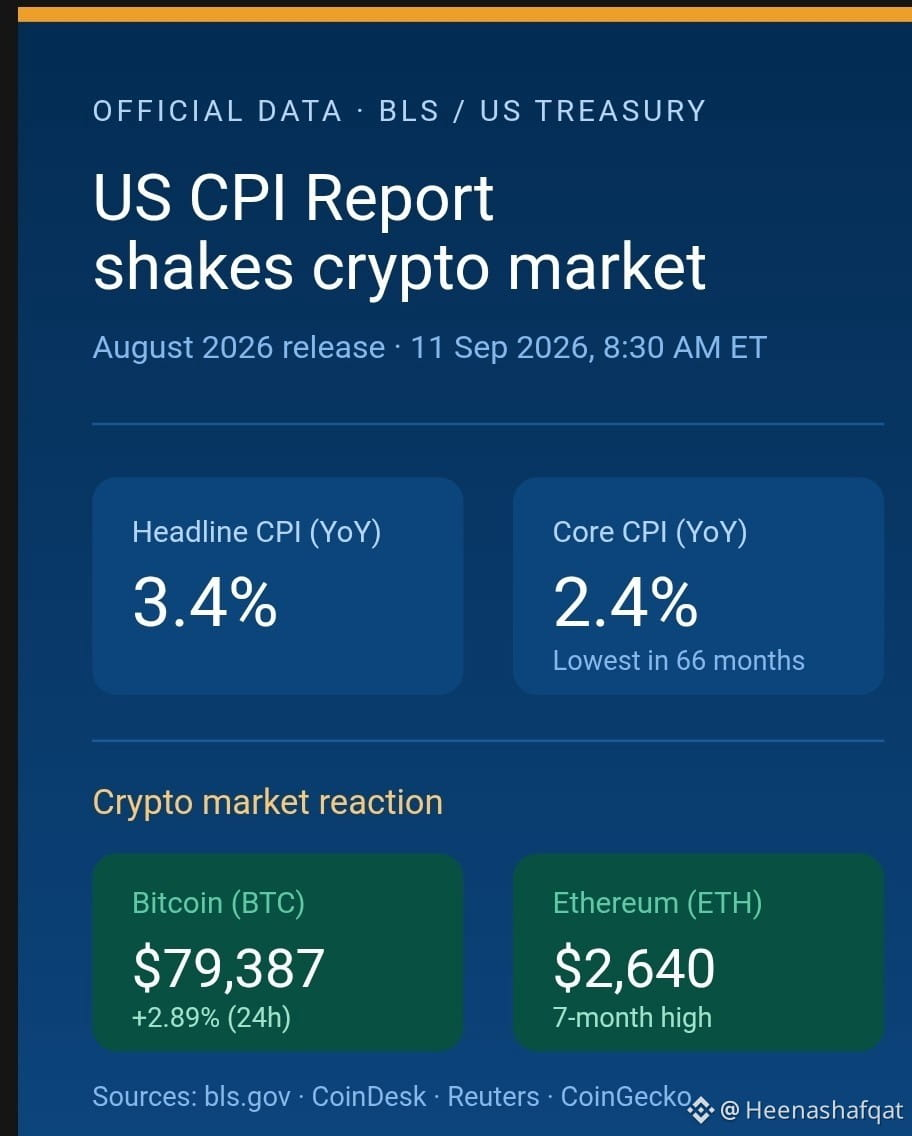Click the $2,640 Ethereum price
Image resolution: width=912 pixels, height=1136 pixels.
click(x=634, y=968)
